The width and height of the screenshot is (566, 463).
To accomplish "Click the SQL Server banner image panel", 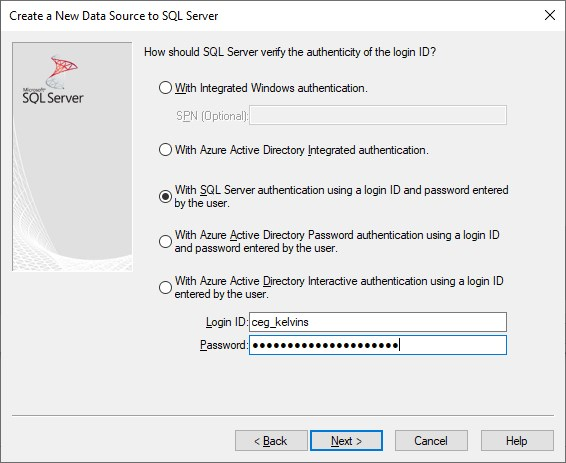I will (x=72, y=156).
